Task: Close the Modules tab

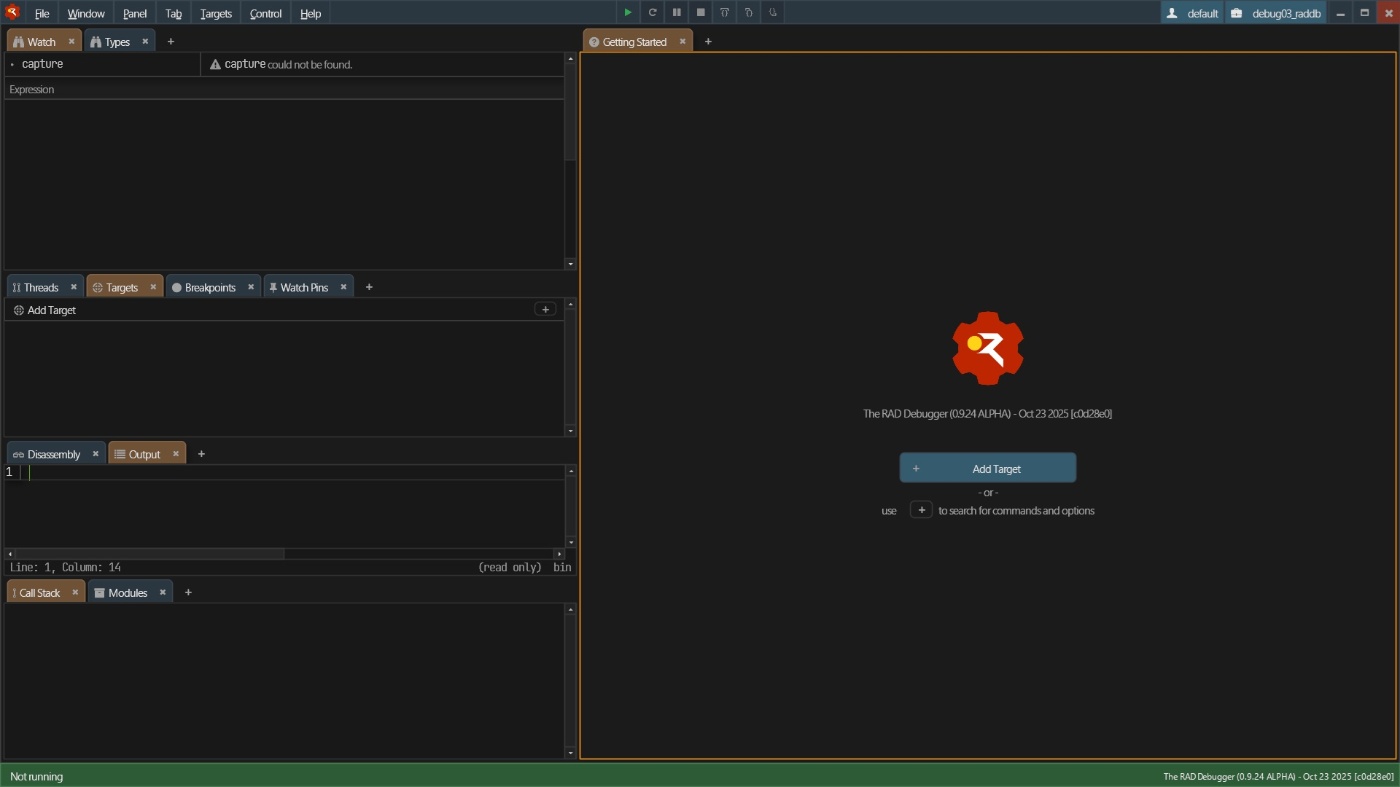Action: click(162, 592)
